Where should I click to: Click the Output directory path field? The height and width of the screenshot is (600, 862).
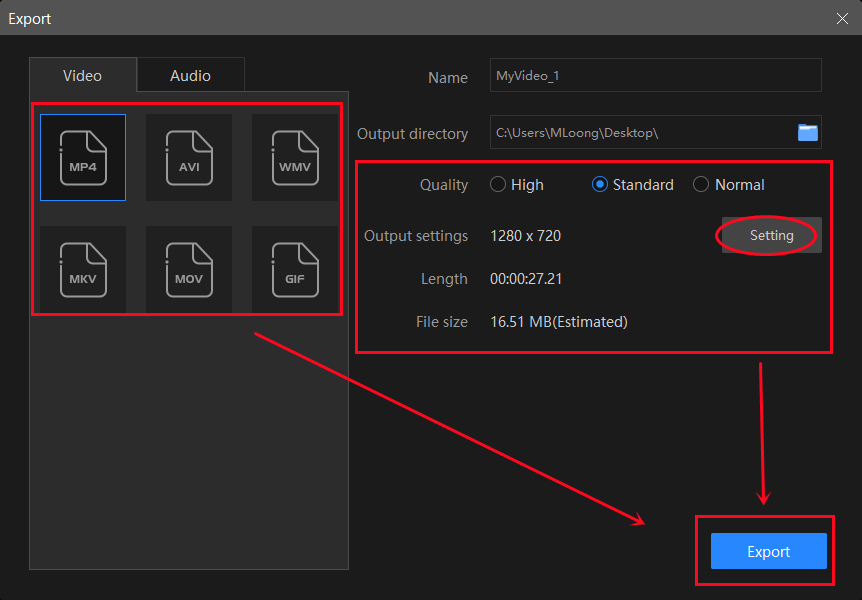[640, 132]
